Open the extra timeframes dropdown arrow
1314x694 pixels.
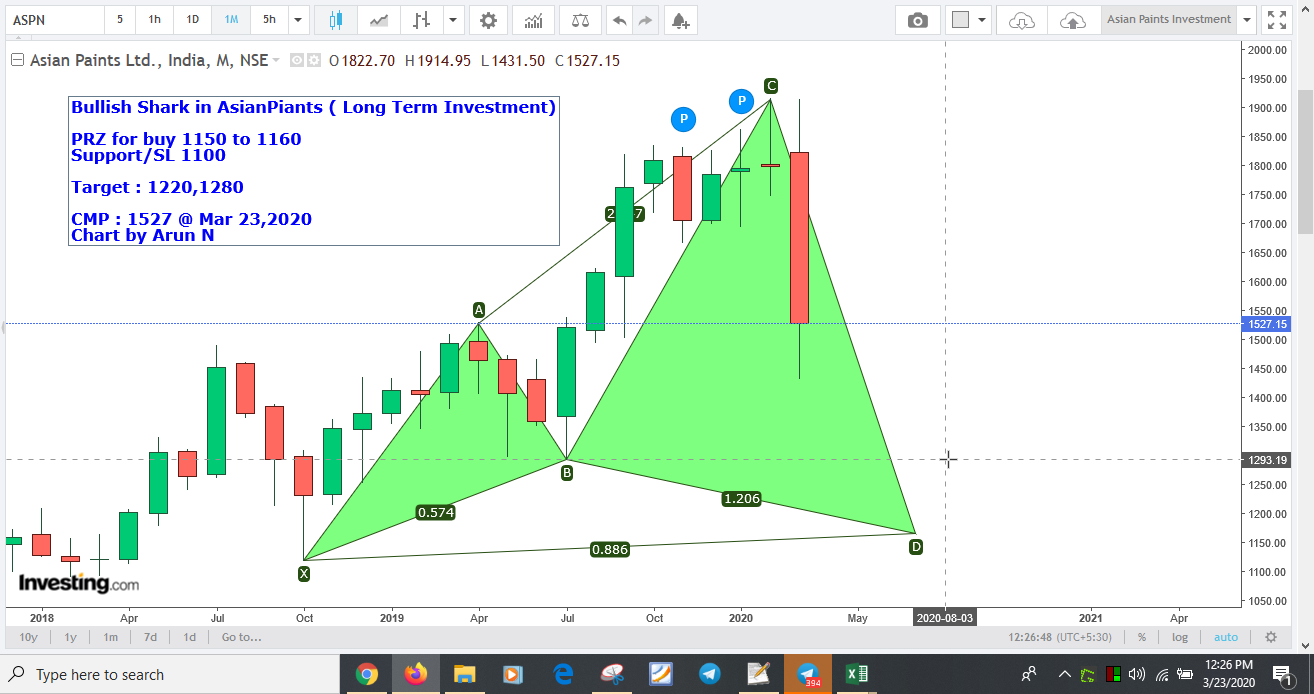[297, 20]
